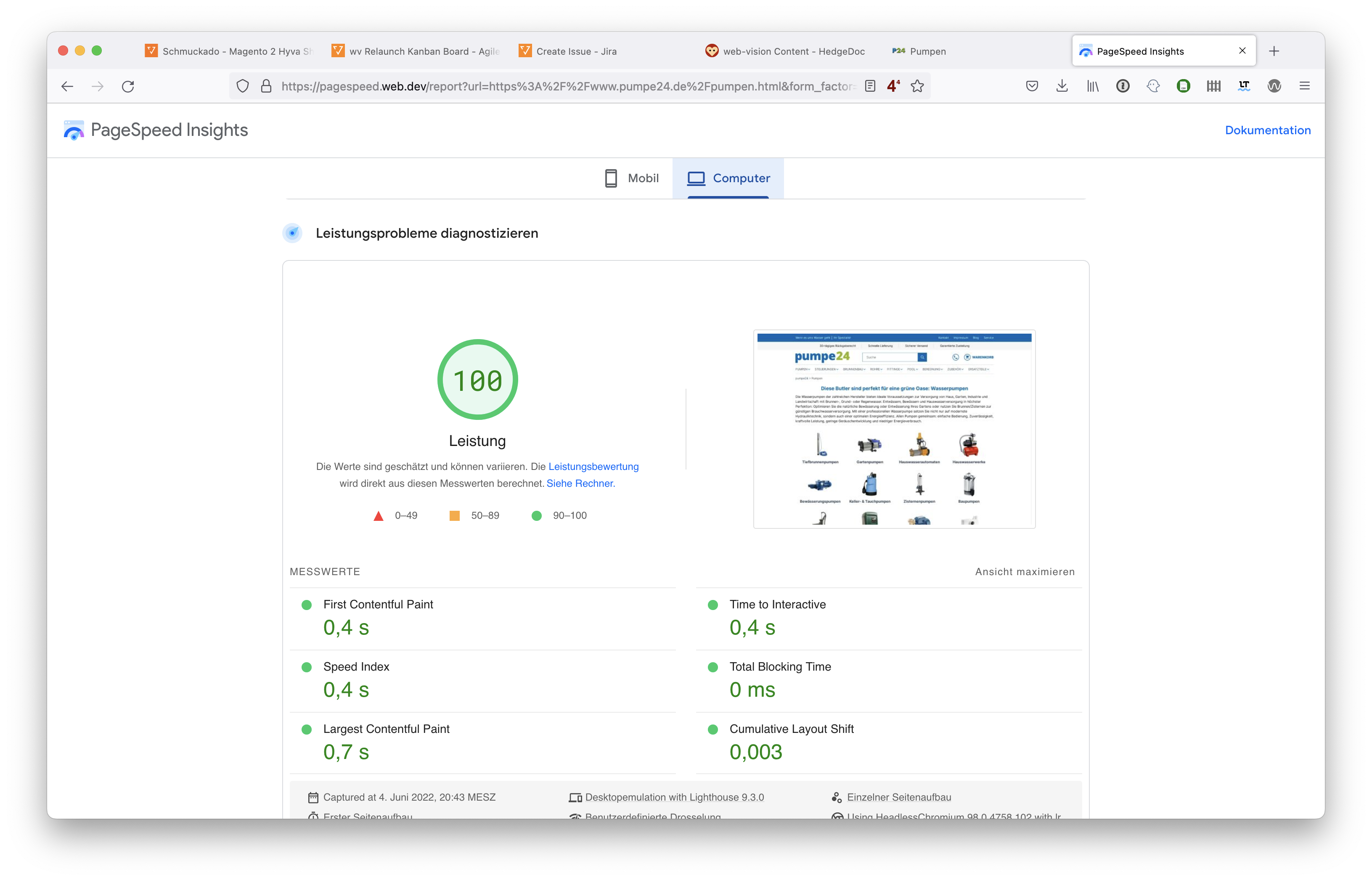Toggle tracking protection via the shield icon
This screenshot has width=1372, height=881.
tap(243, 86)
